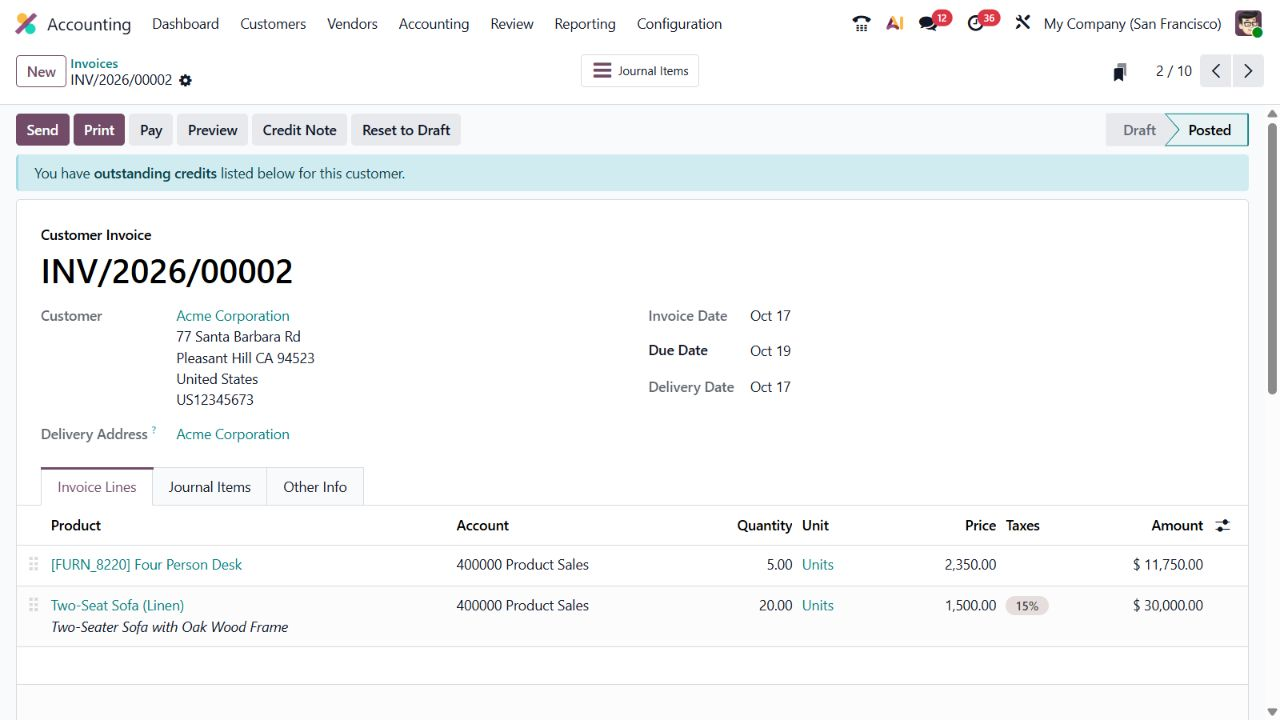Click the Draft status stage
Image resolution: width=1280 pixels, height=720 pixels.
[1139, 130]
